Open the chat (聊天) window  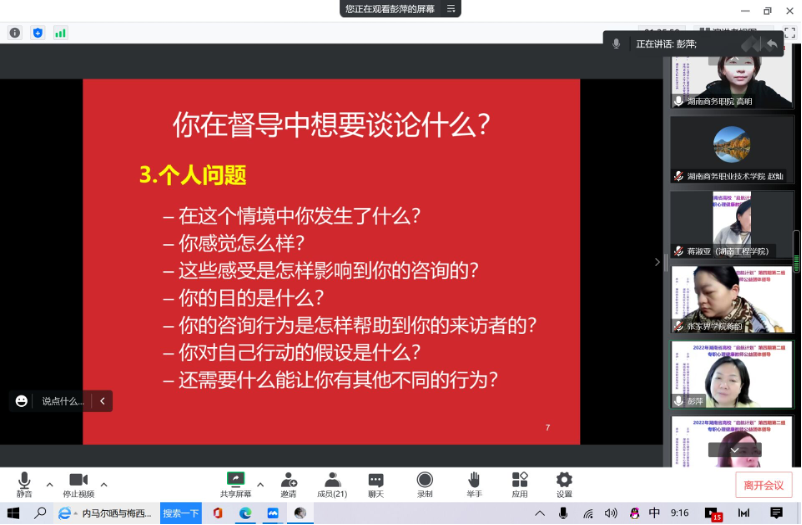[x=375, y=484]
